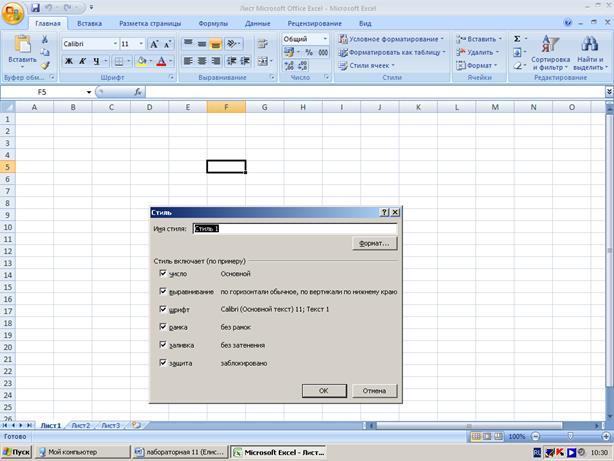Click the Paste (Вставить) icon
Screen dimensions: 614x461
22,44
